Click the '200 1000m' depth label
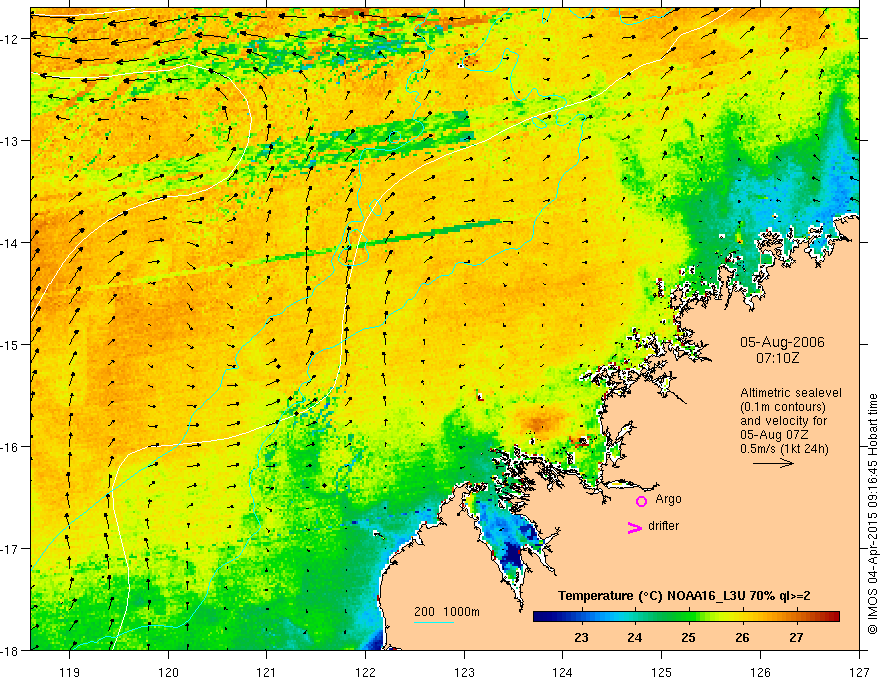 coord(447,612)
